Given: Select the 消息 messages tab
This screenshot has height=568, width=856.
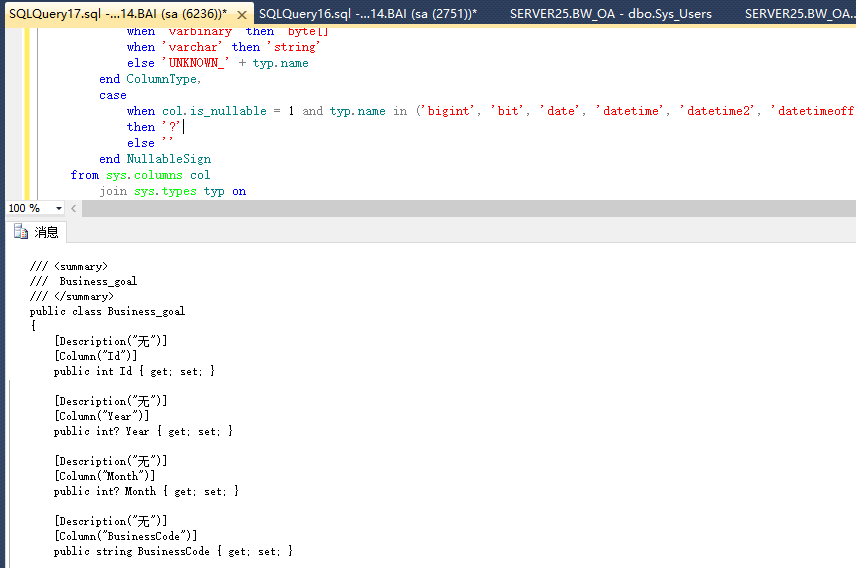Looking at the screenshot, I should click(x=37, y=232).
